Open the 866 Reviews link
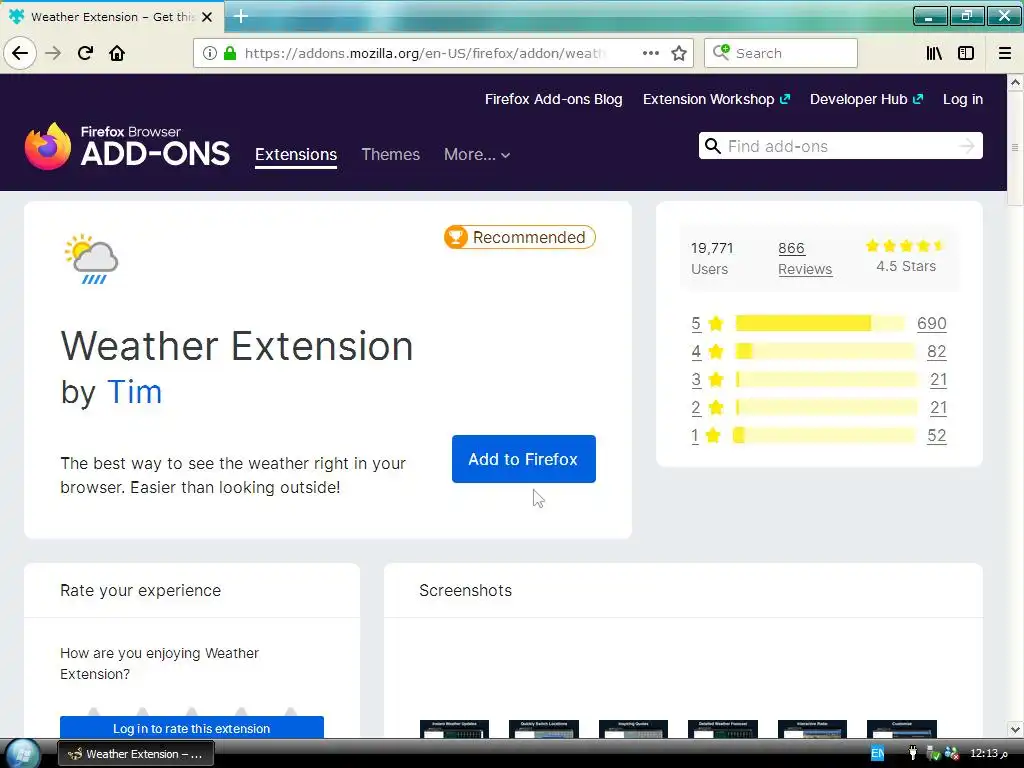Image resolution: width=1024 pixels, height=768 pixels. 805,259
